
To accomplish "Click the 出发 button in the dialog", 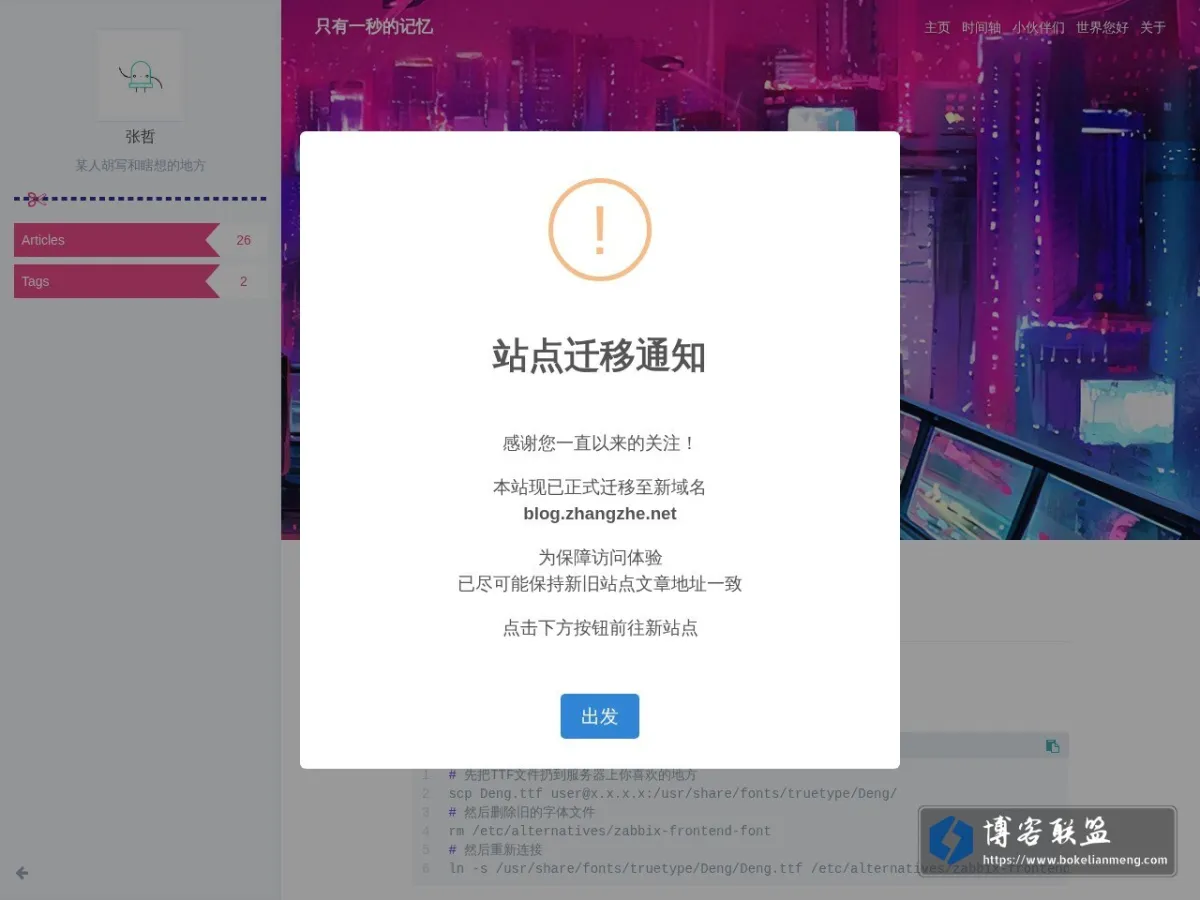I will pyautogui.click(x=599, y=716).
